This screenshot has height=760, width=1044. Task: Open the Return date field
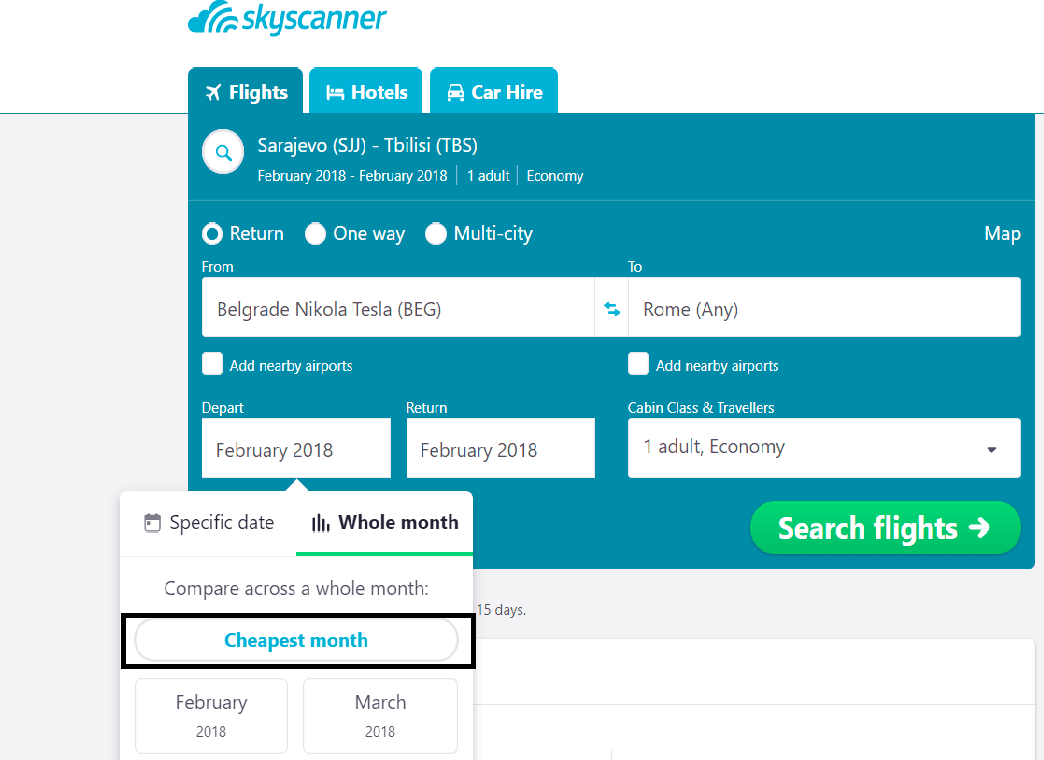click(501, 448)
